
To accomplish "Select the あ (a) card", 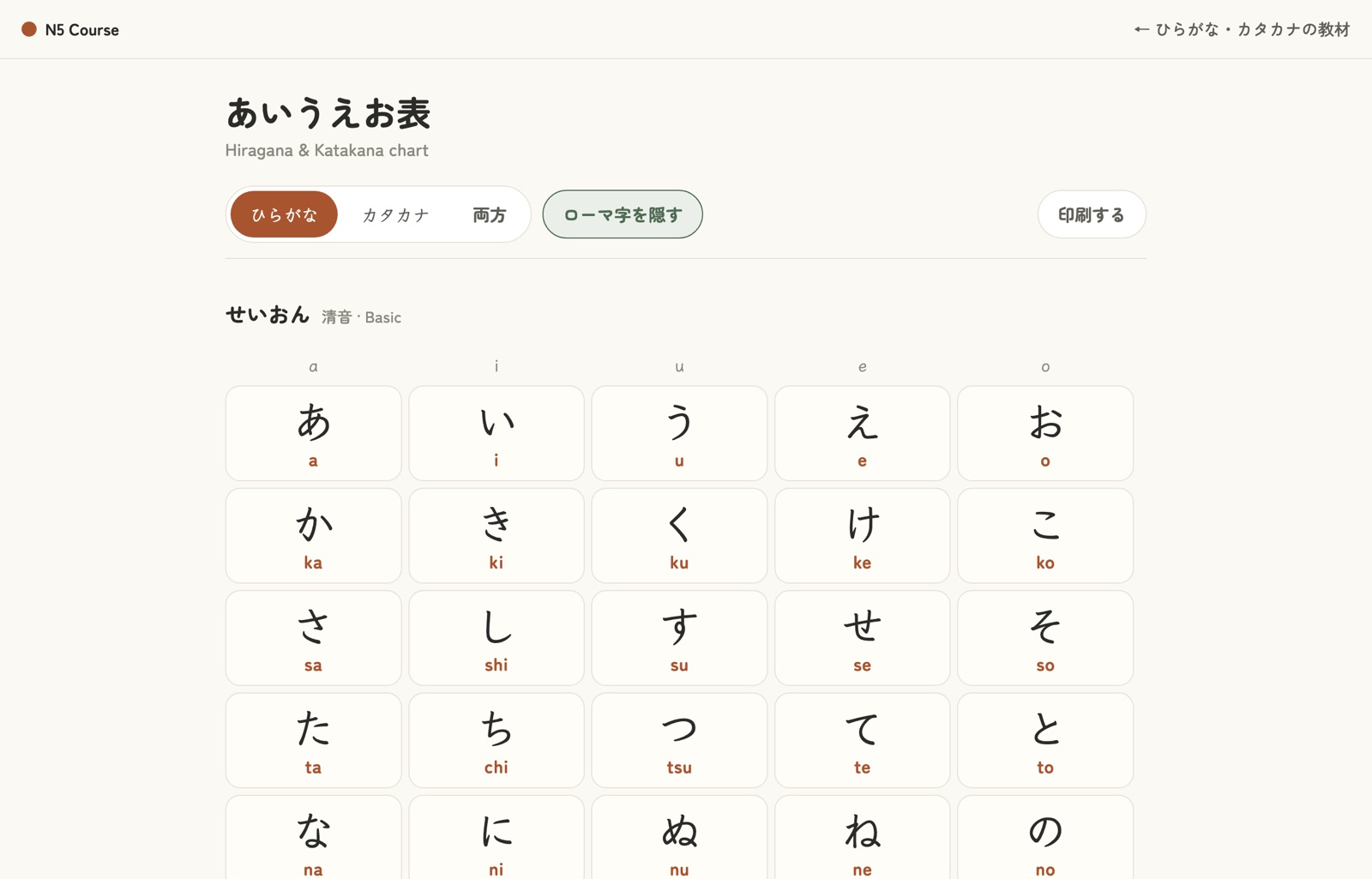I will (313, 433).
